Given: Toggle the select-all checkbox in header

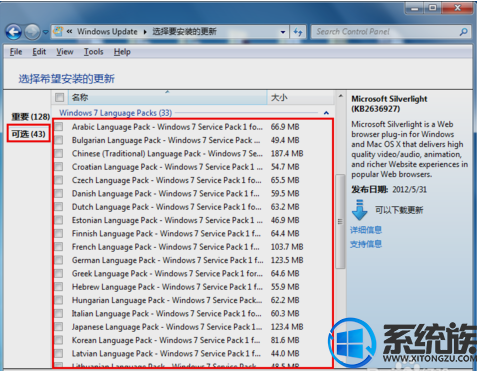Looking at the screenshot, I should pos(60,97).
